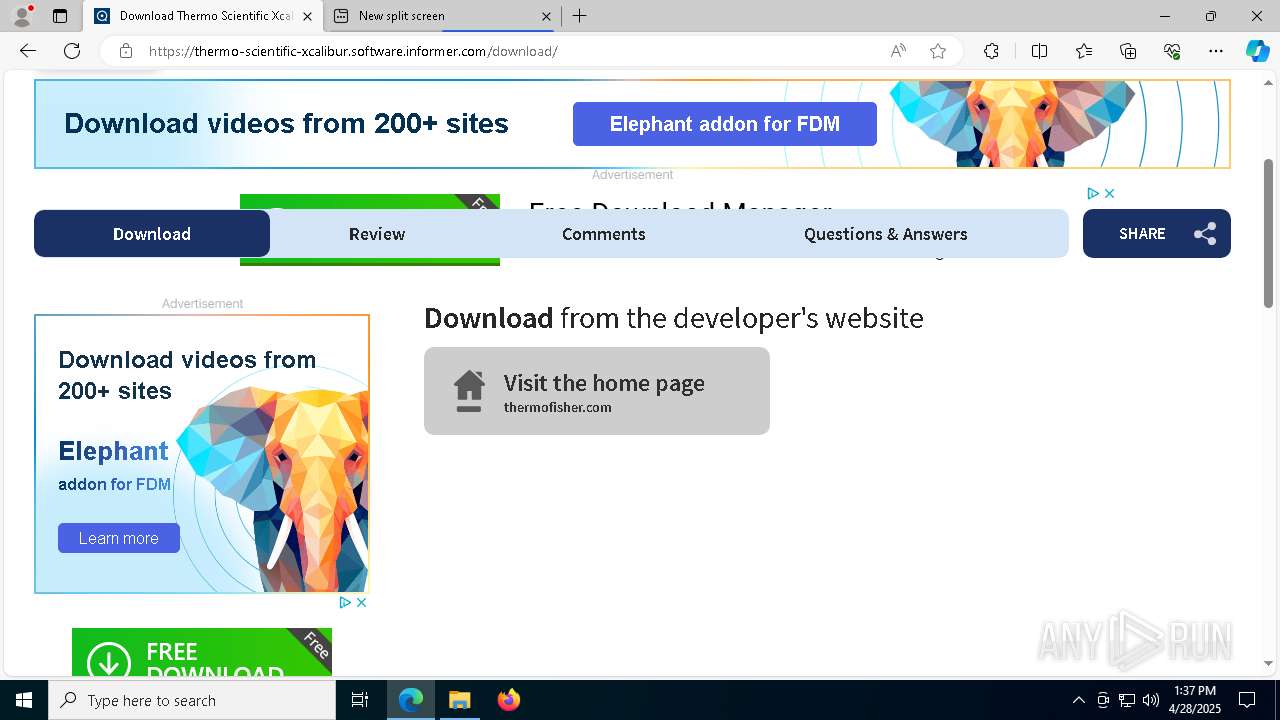
Task: Click Visit the home page button
Action: coord(597,391)
